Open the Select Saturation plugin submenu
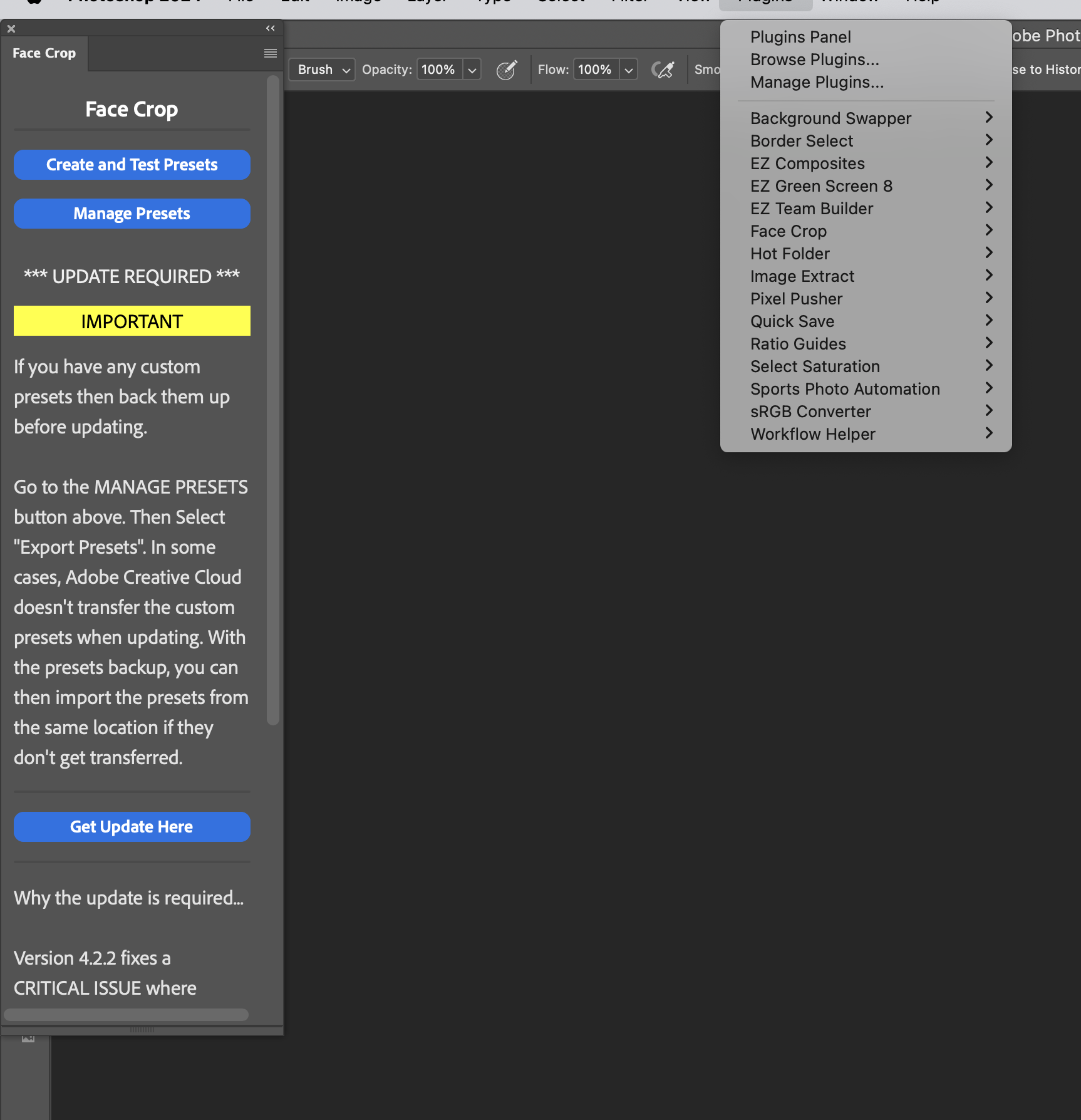 point(866,366)
